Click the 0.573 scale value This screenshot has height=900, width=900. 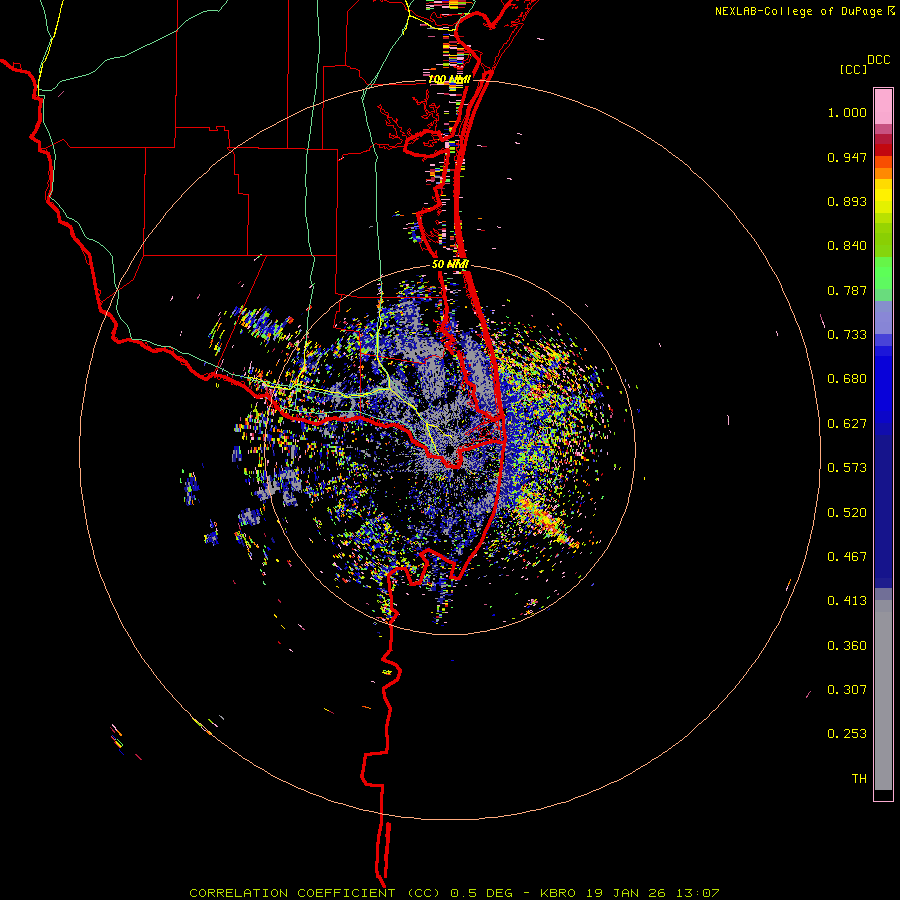[847, 468]
